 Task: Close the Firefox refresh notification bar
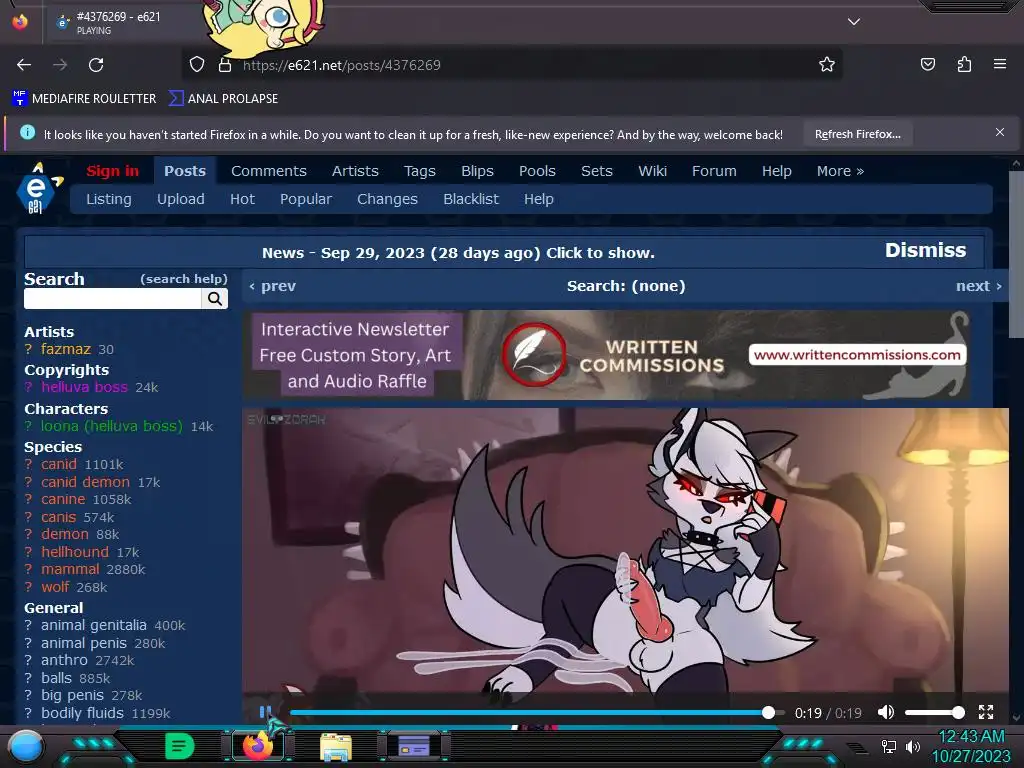[x=999, y=133]
